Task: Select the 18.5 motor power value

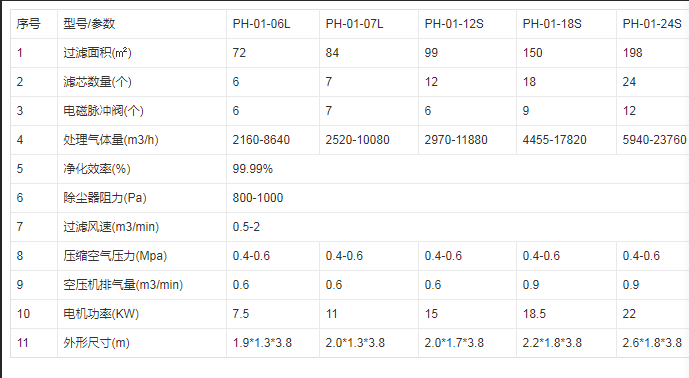Action: 534,314
